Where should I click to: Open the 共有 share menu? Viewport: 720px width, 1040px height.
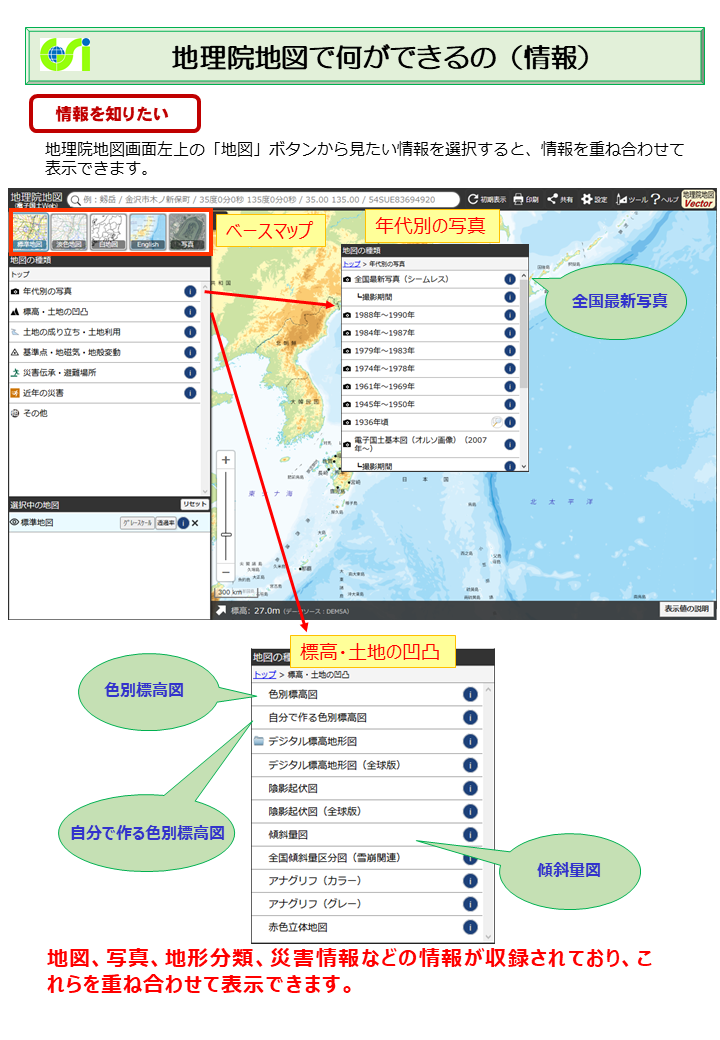(560, 199)
